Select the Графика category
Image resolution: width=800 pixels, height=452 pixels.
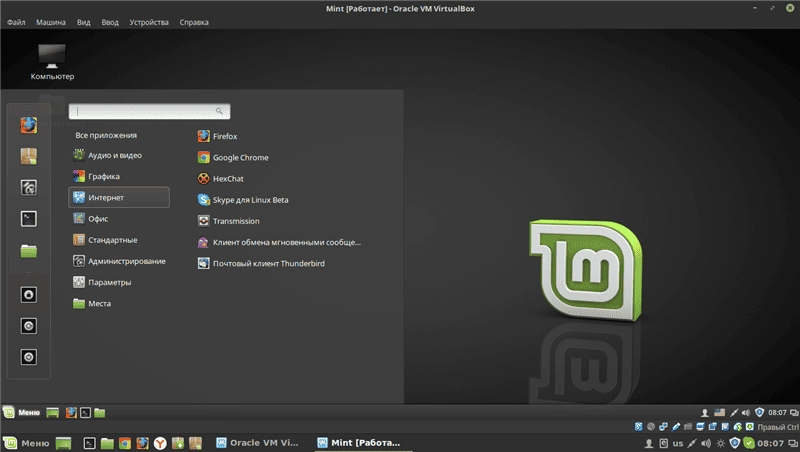coord(96,177)
